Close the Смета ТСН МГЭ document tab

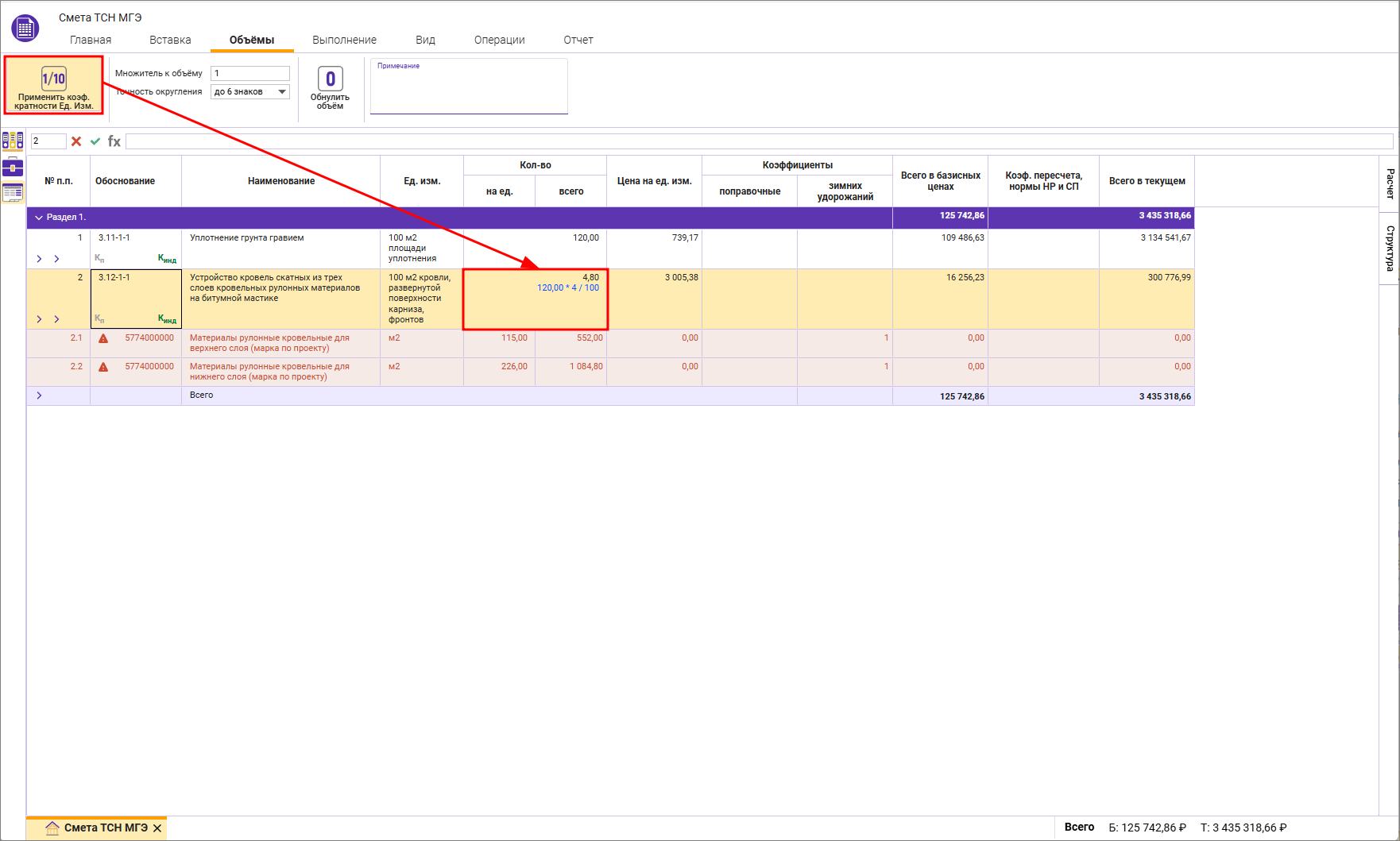[x=157, y=828]
